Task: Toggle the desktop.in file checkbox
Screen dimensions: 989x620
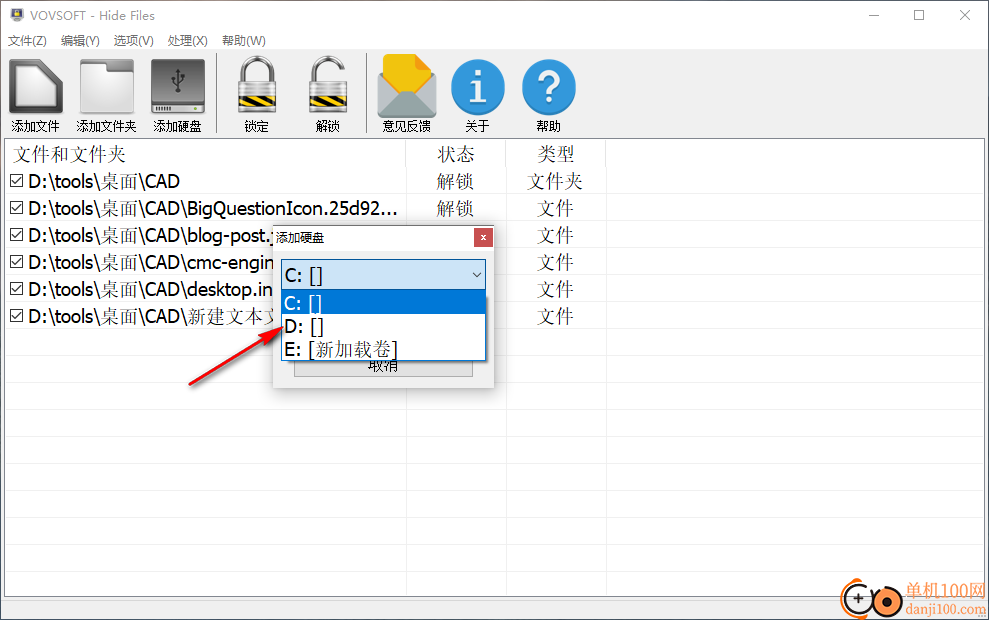Action: [x=17, y=290]
